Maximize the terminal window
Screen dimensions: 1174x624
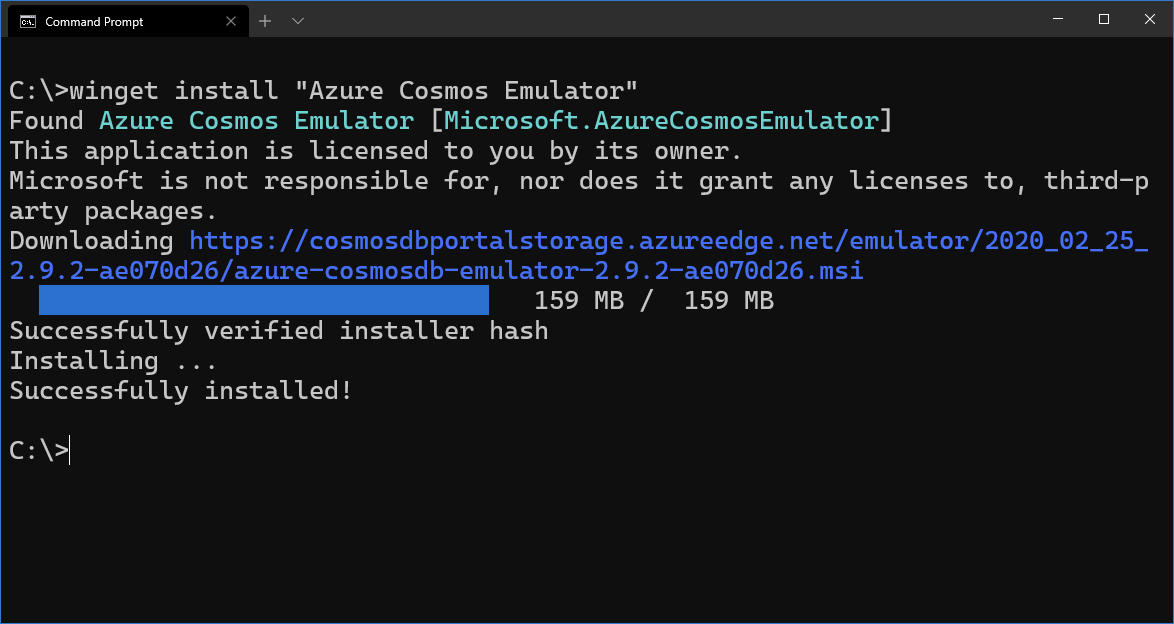pyautogui.click(x=1104, y=19)
